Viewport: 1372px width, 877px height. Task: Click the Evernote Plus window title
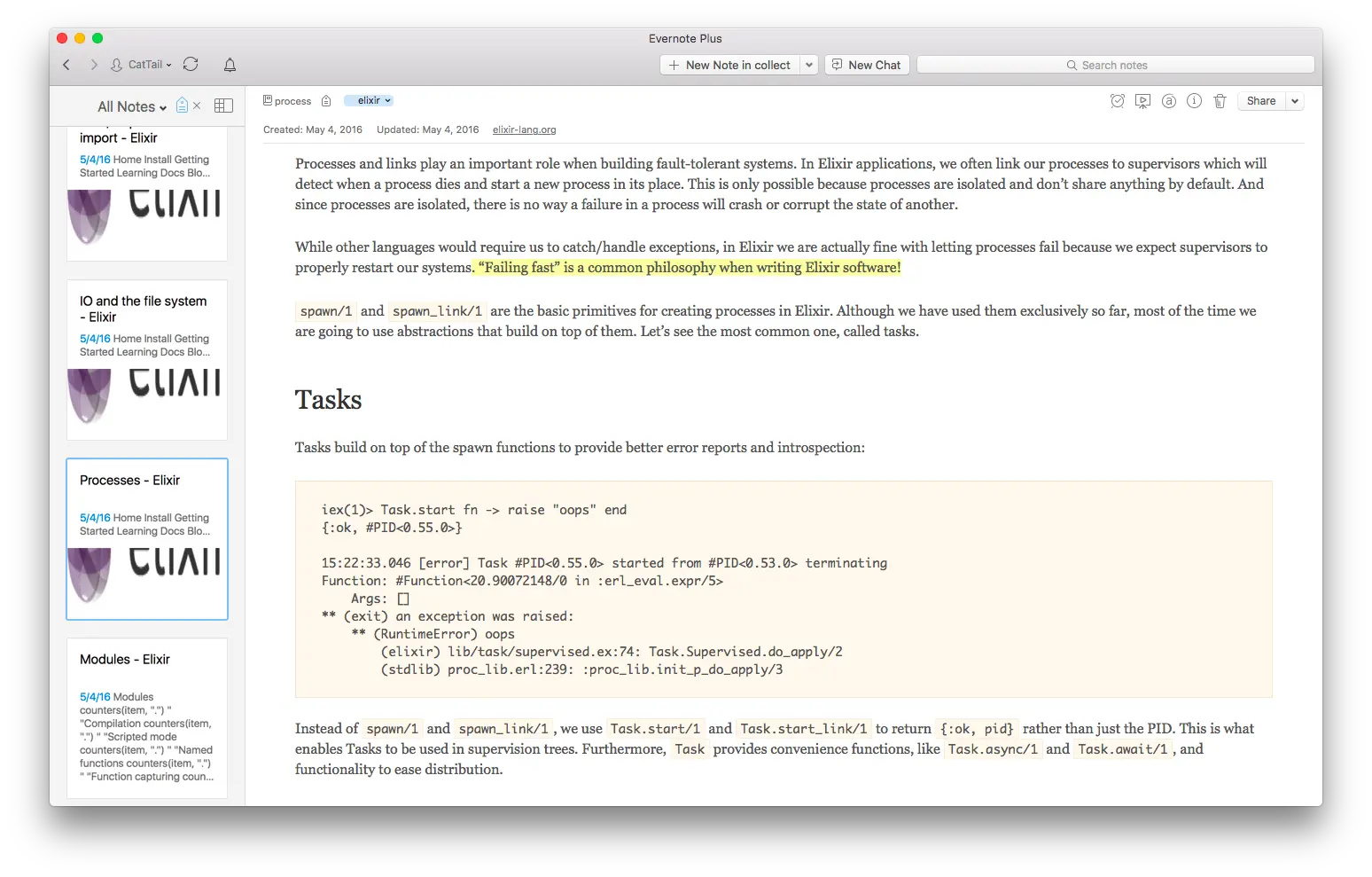pos(685,39)
